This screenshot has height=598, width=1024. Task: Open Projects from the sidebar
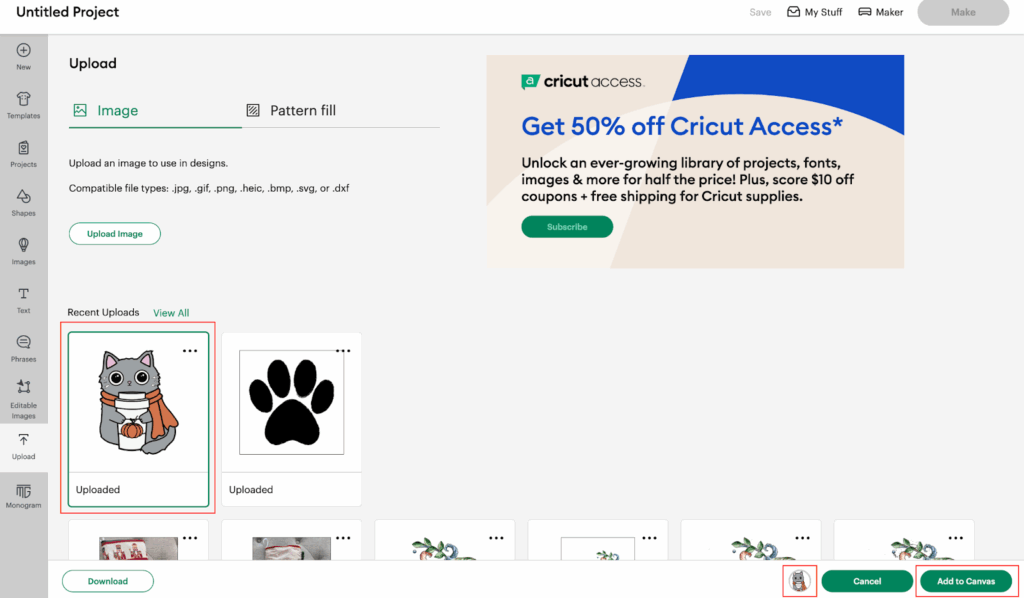(23, 148)
